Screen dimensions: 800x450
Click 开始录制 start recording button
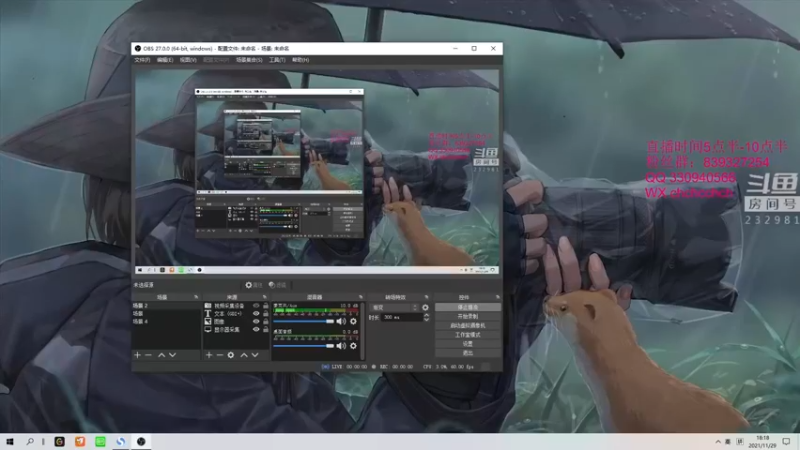click(467, 316)
